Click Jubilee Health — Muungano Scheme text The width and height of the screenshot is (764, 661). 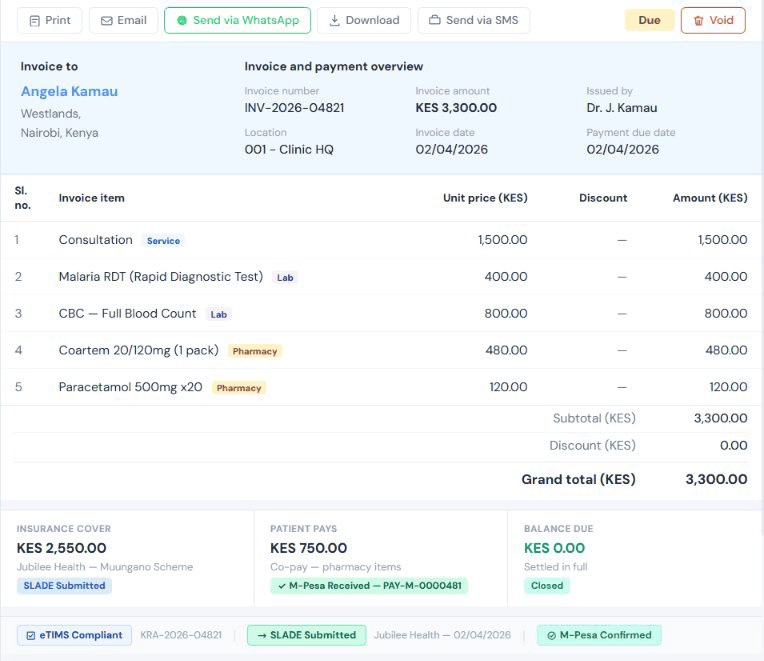[x=105, y=567]
